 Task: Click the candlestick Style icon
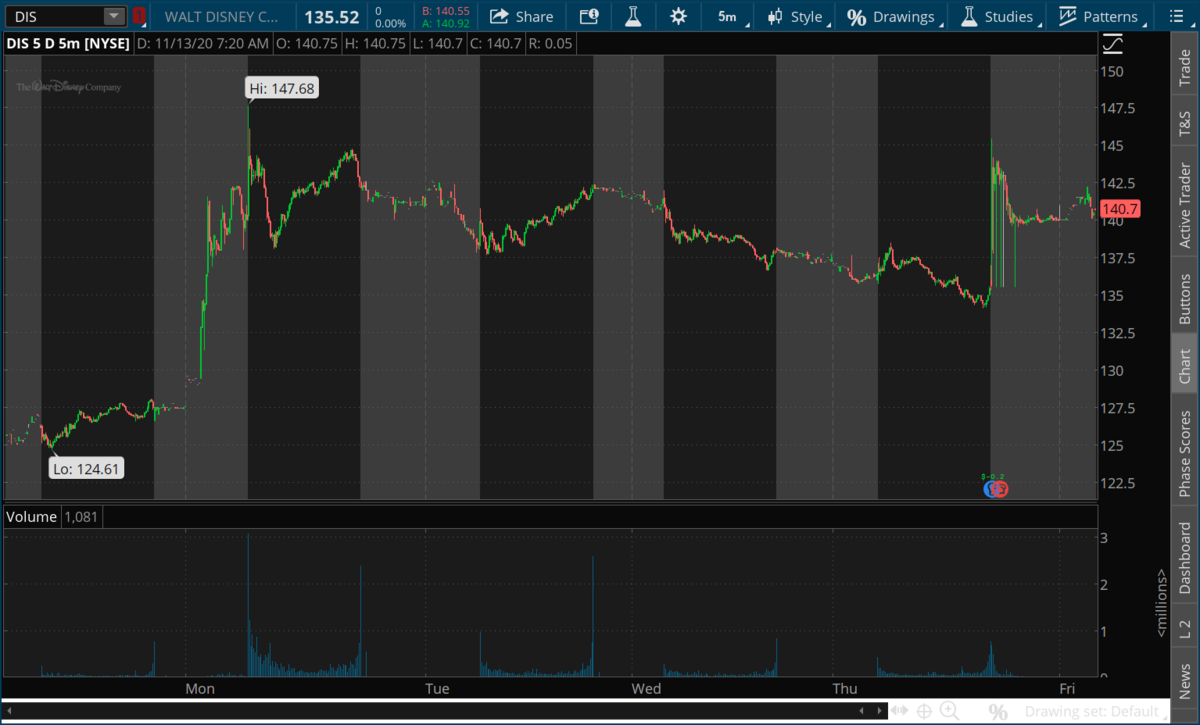pos(775,16)
